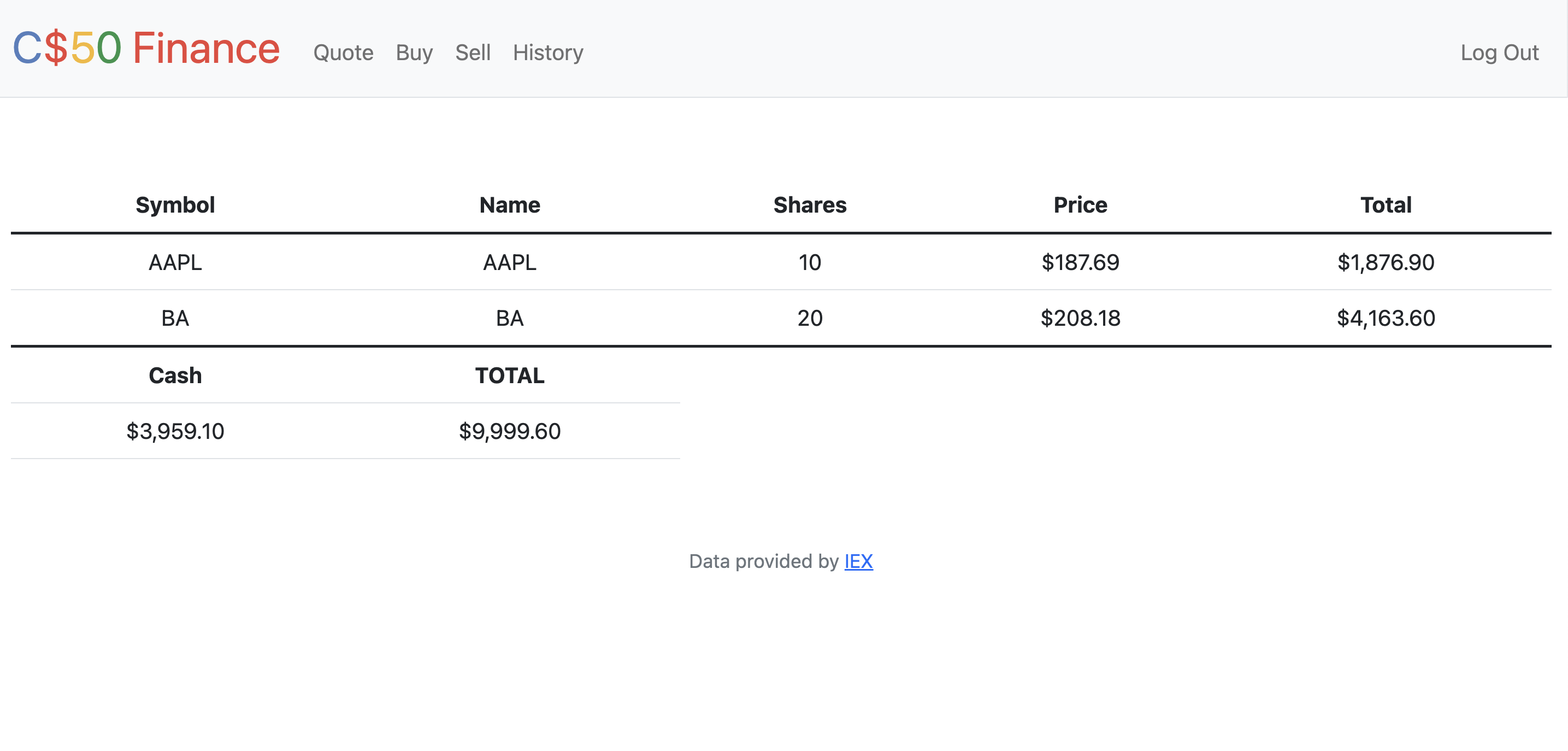The image size is (1568, 751).
Task: Click the AAPL price $187.69
Action: 1081,262
